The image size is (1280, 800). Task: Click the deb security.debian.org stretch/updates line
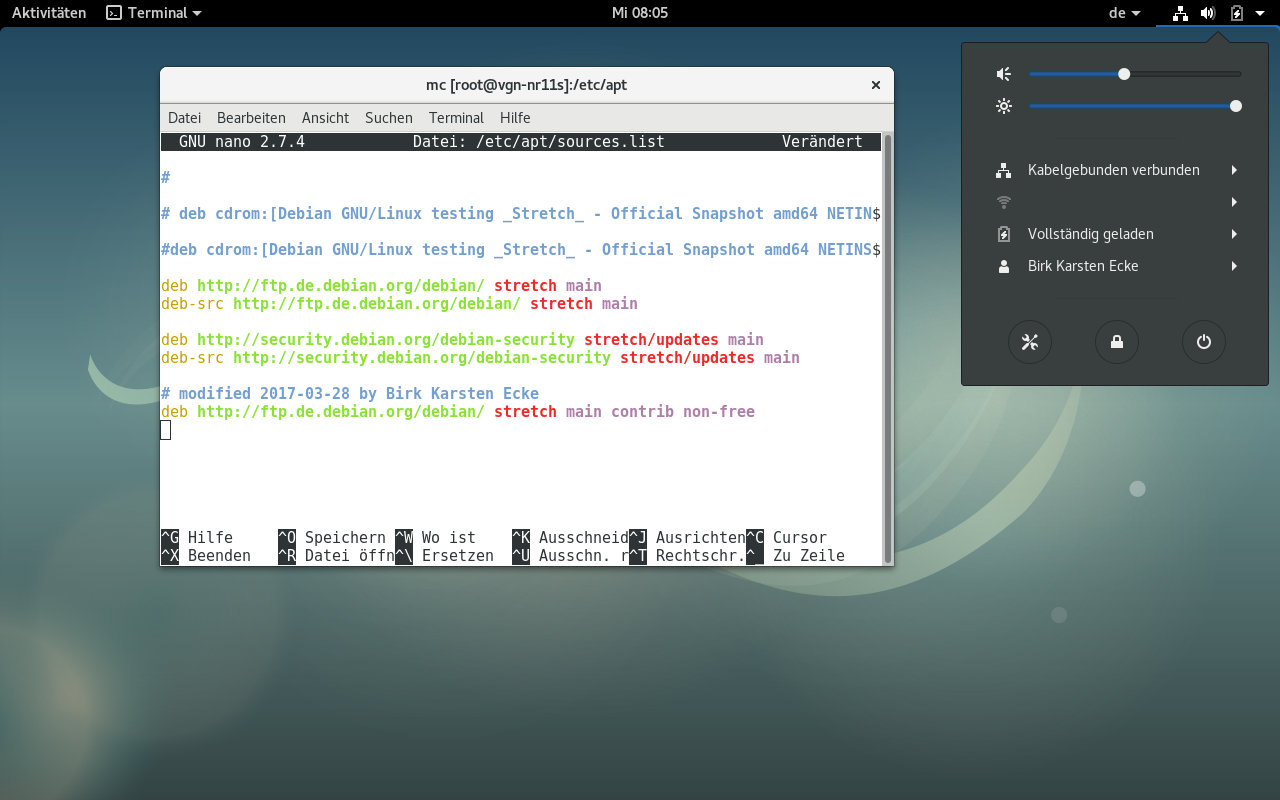click(462, 340)
